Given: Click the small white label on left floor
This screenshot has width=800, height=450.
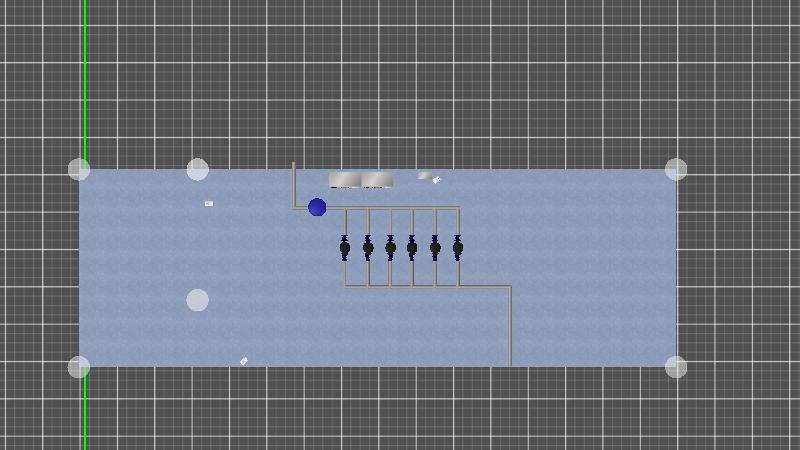Looking at the screenshot, I should 209,204.
